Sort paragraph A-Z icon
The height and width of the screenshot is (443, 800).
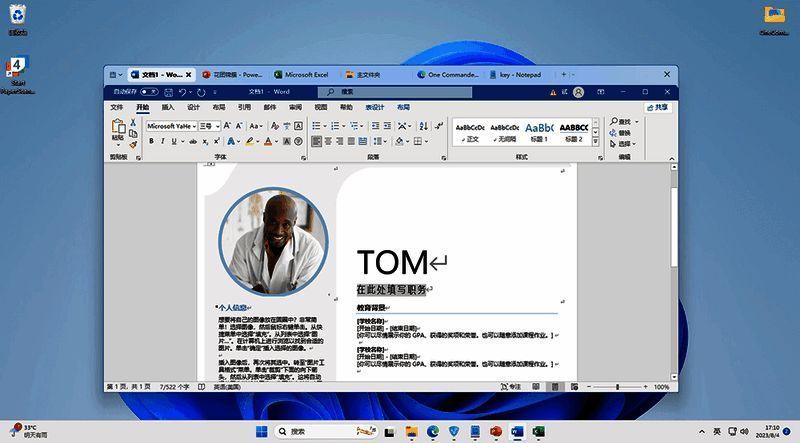[423, 126]
